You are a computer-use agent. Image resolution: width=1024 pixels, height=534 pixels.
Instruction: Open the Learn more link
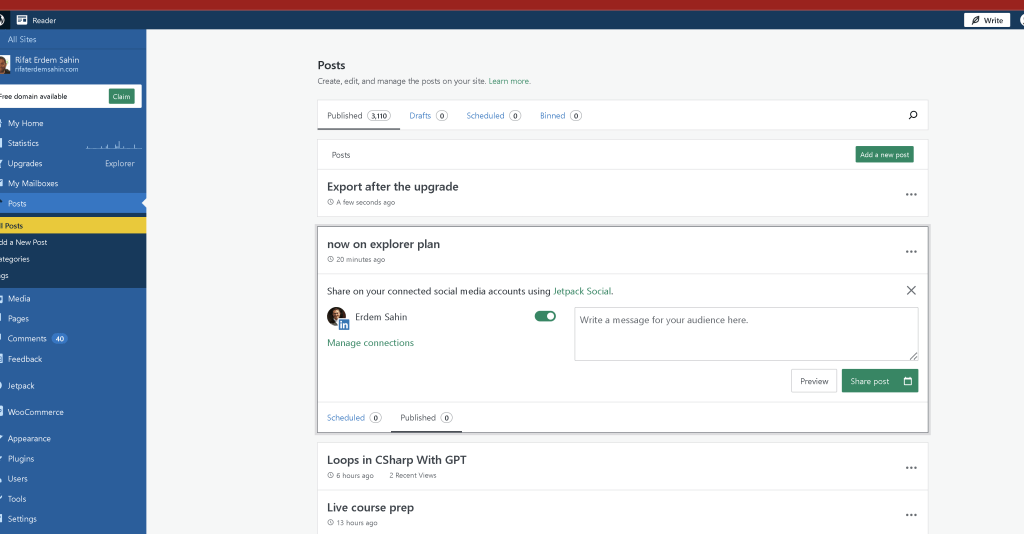click(509, 82)
